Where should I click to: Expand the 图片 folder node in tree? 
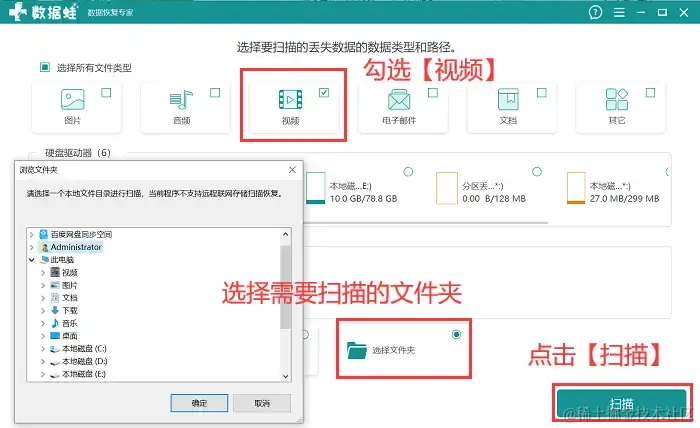(x=43, y=285)
